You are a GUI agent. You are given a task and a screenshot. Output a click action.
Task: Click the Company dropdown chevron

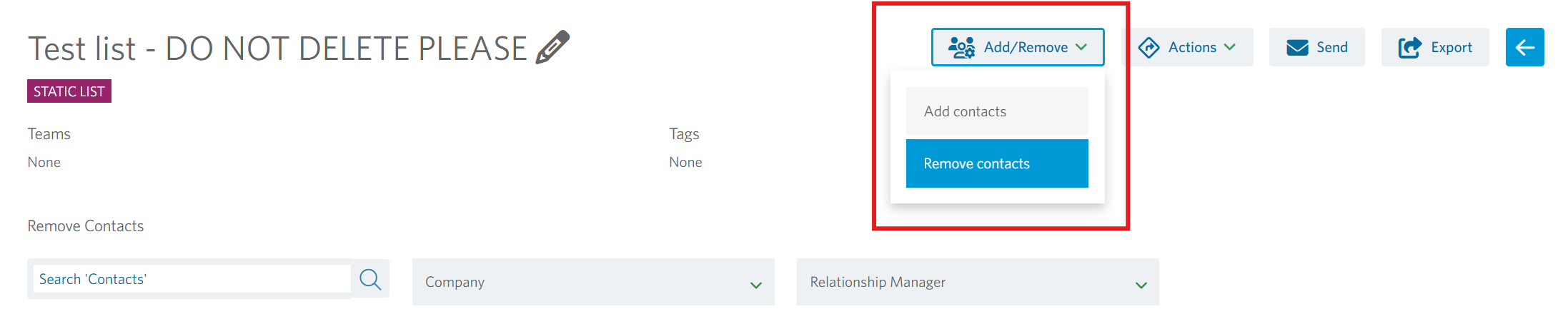tap(756, 285)
